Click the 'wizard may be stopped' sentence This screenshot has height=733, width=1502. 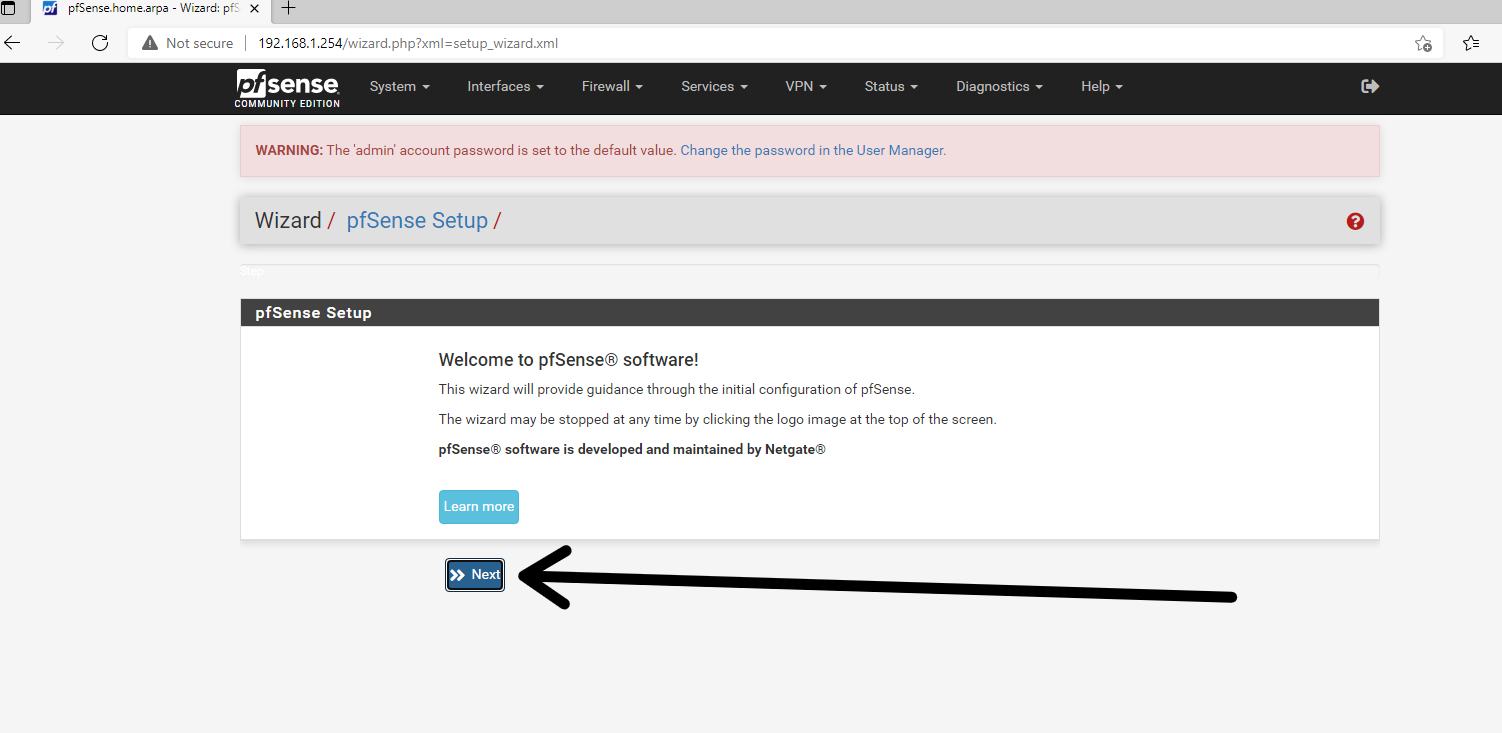pyautogui.click(x=718, y=420)
